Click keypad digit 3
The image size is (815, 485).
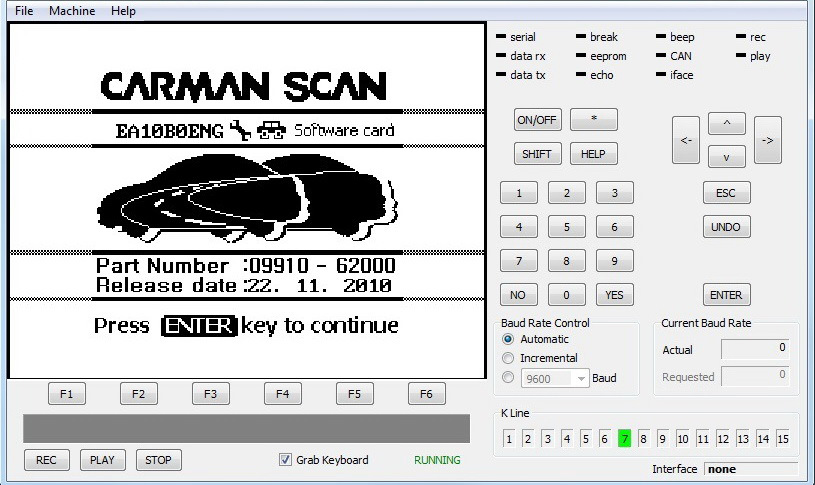pyautogui.click(x=614, y=193)
